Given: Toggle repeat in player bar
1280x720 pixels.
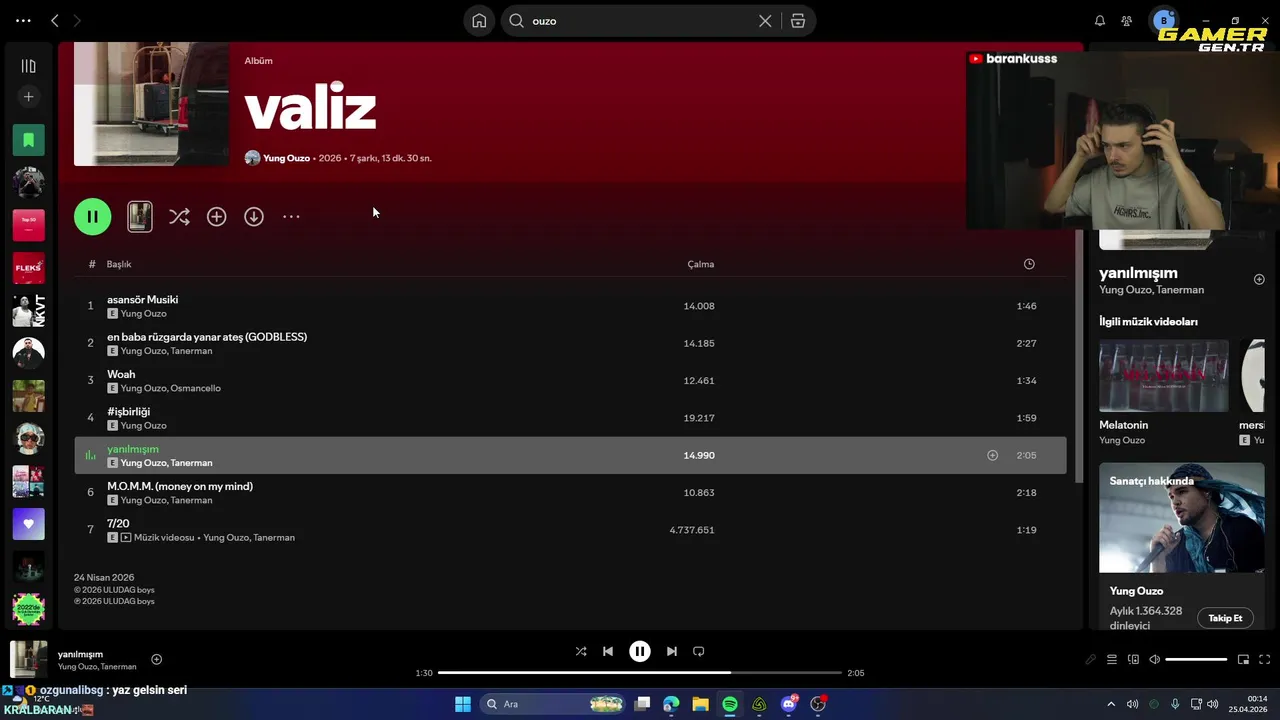Looking at the screenshot, I should click(699, 651).
